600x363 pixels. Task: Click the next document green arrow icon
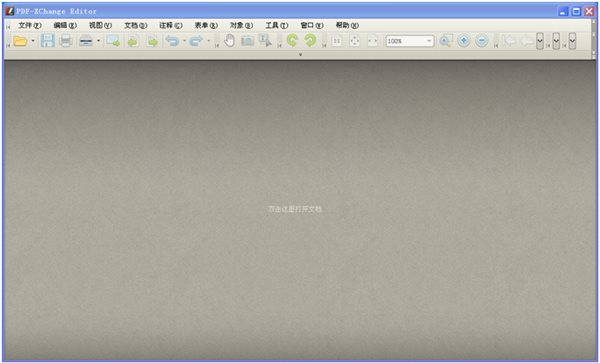[152, 41]
